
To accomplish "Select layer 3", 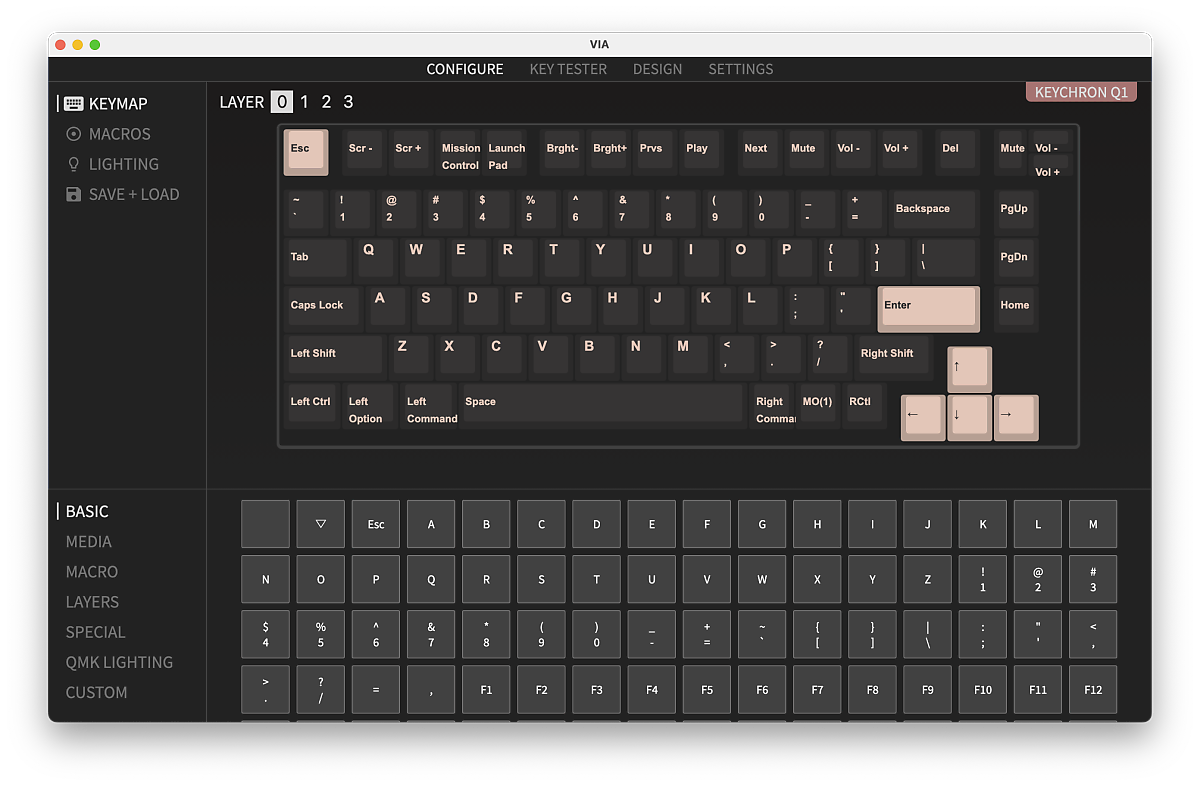I will tap(348, 102).
